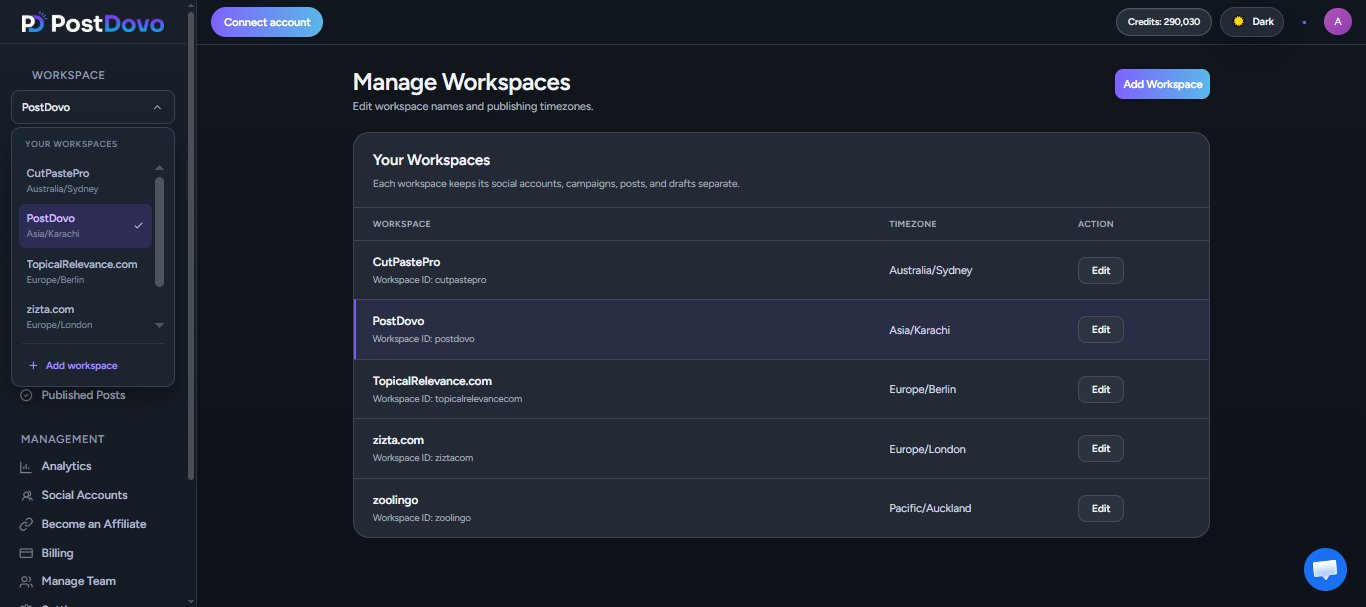
Task: Select PostDovo in workspace dropdown
Action: point(85,225)
